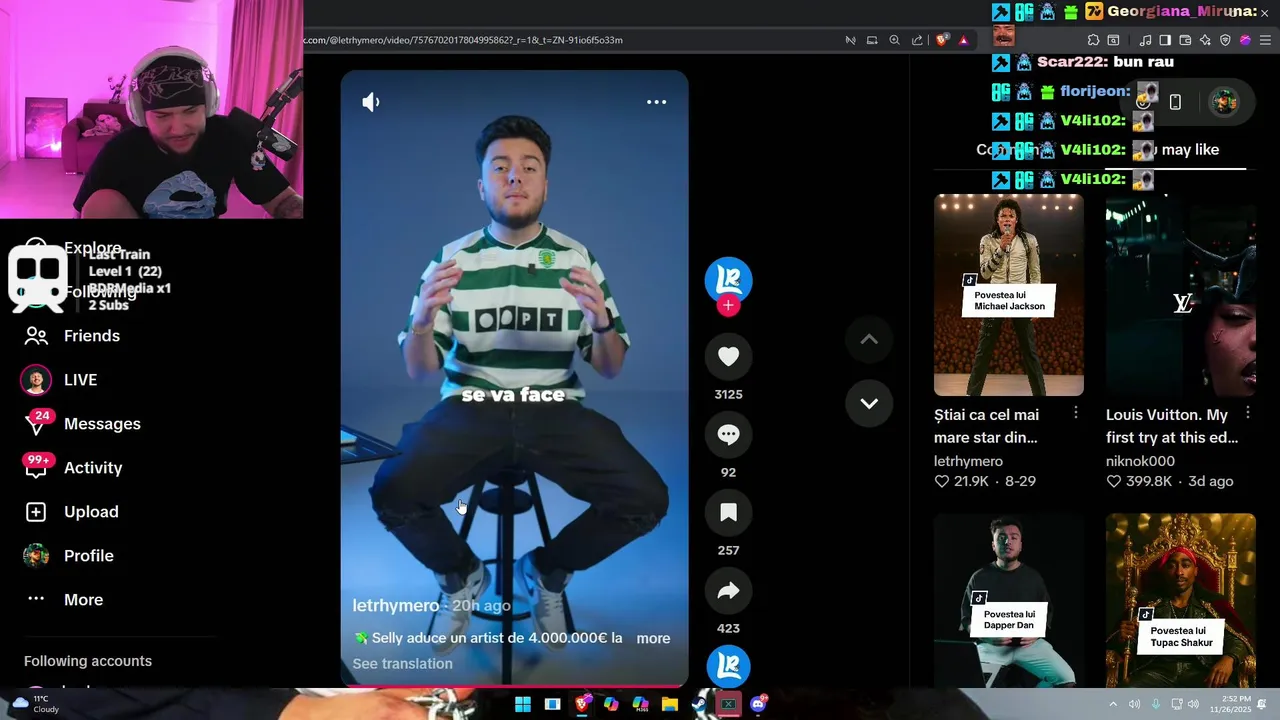Mute the TikTok video sound
The height and width of the screenshot is (720, 1280).
(371, 102)
